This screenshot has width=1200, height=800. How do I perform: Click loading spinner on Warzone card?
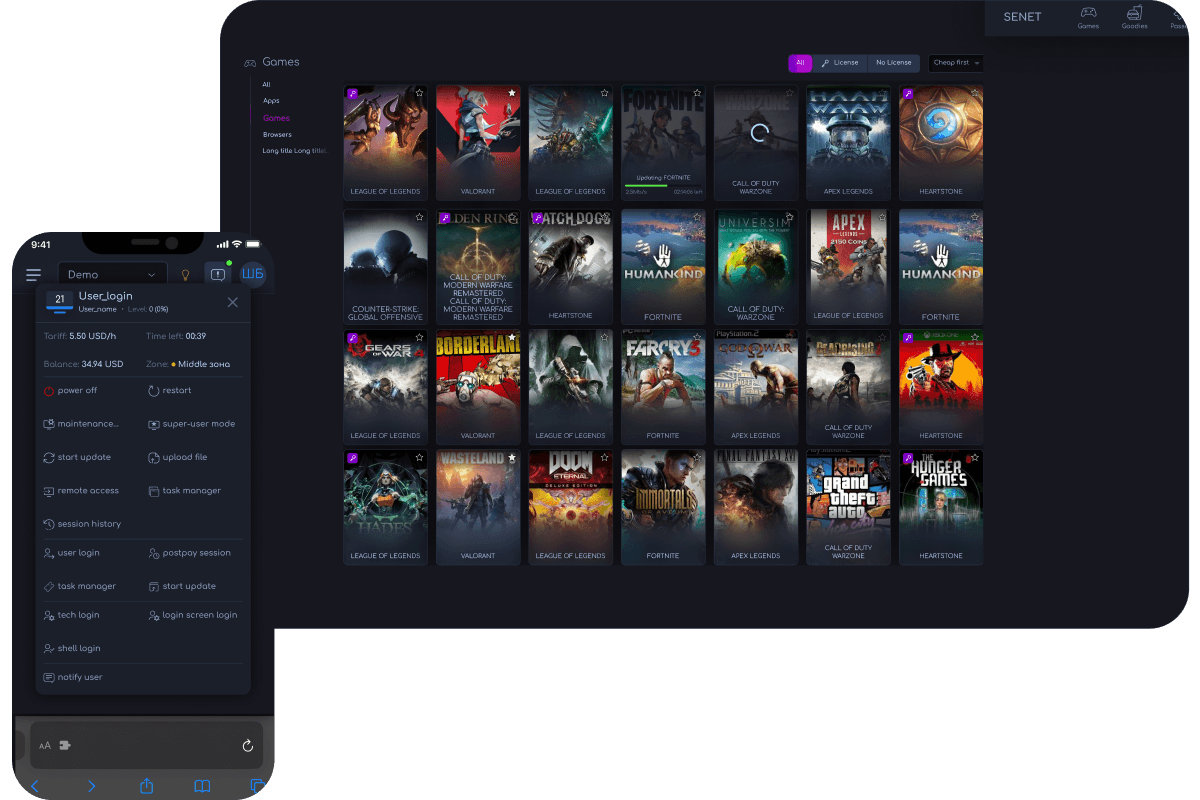coord(758,132)
